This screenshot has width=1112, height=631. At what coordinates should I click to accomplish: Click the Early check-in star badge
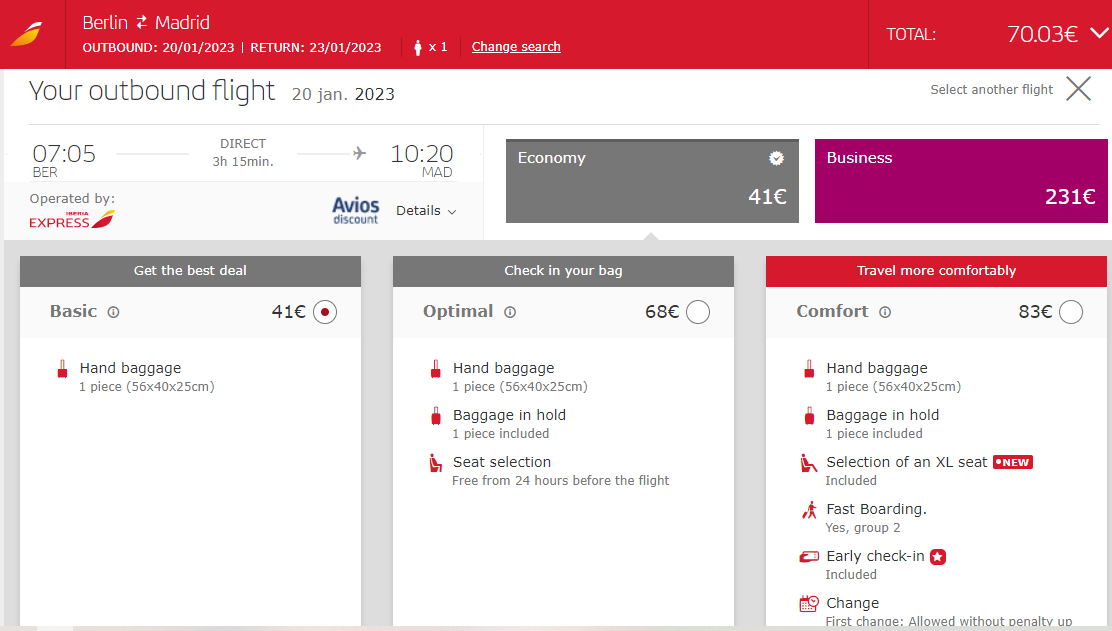pos(938,557)
